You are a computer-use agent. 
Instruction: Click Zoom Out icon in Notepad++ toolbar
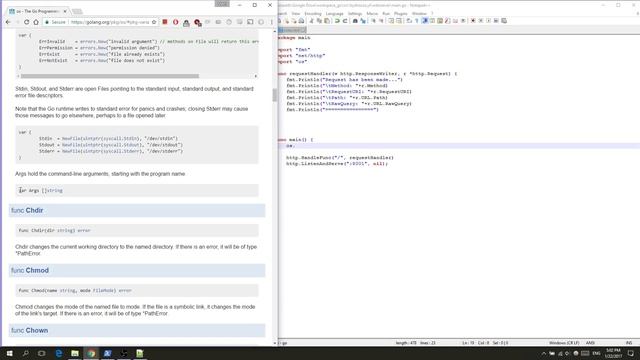[382, 21]
